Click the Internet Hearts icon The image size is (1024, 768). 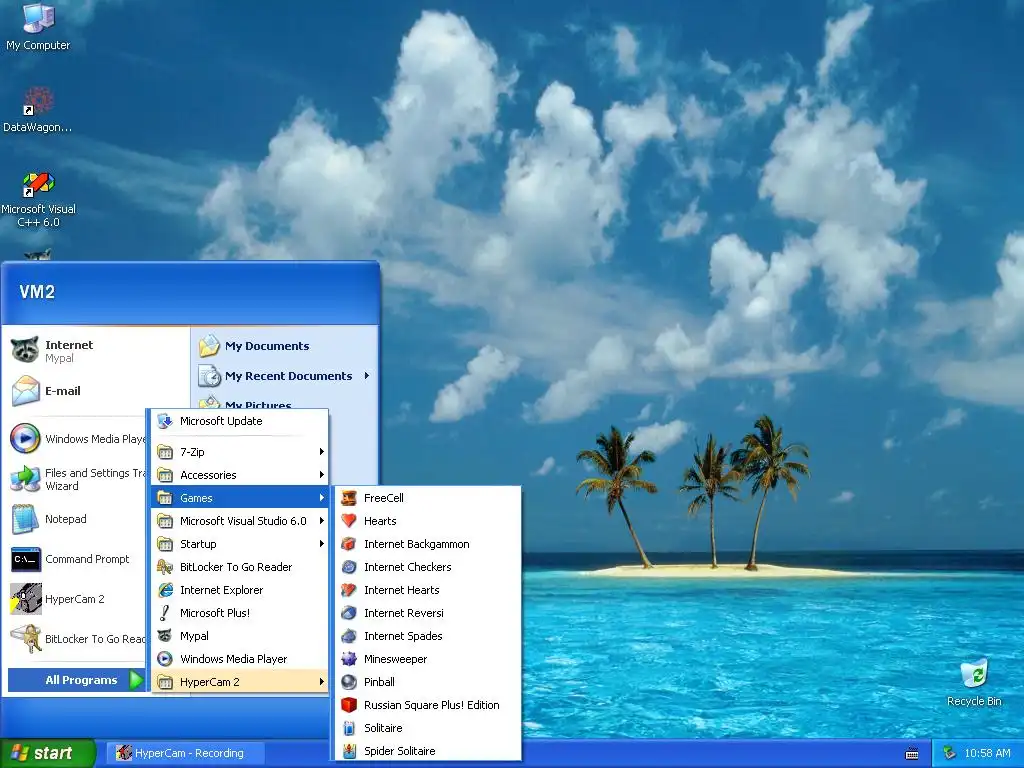click(349, 590)
